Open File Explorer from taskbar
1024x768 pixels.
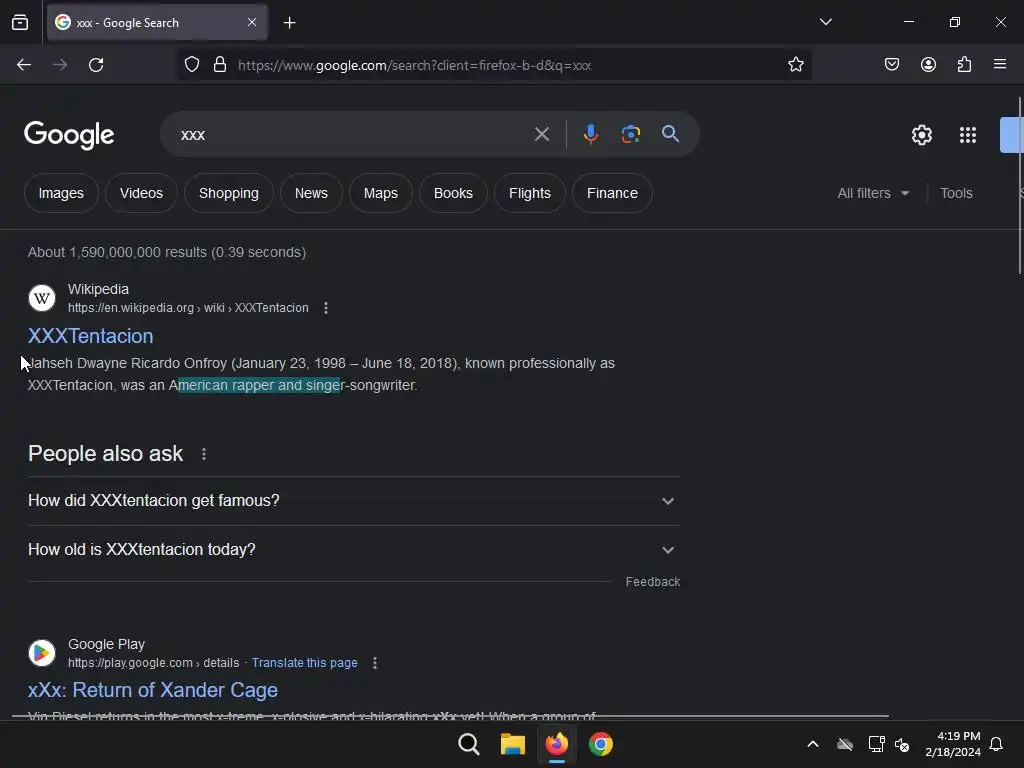pos(513,744)
